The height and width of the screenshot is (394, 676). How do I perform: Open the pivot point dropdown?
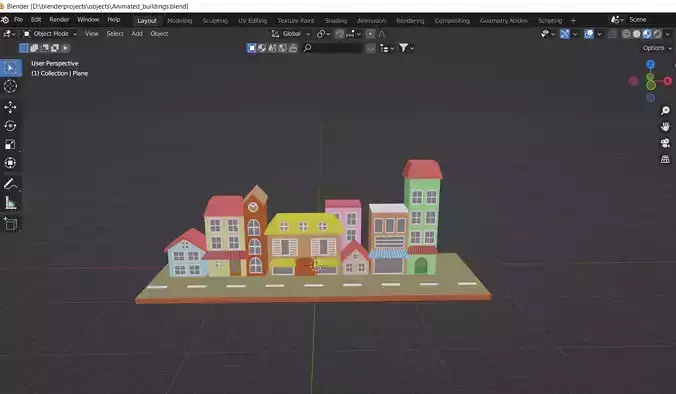323,34
